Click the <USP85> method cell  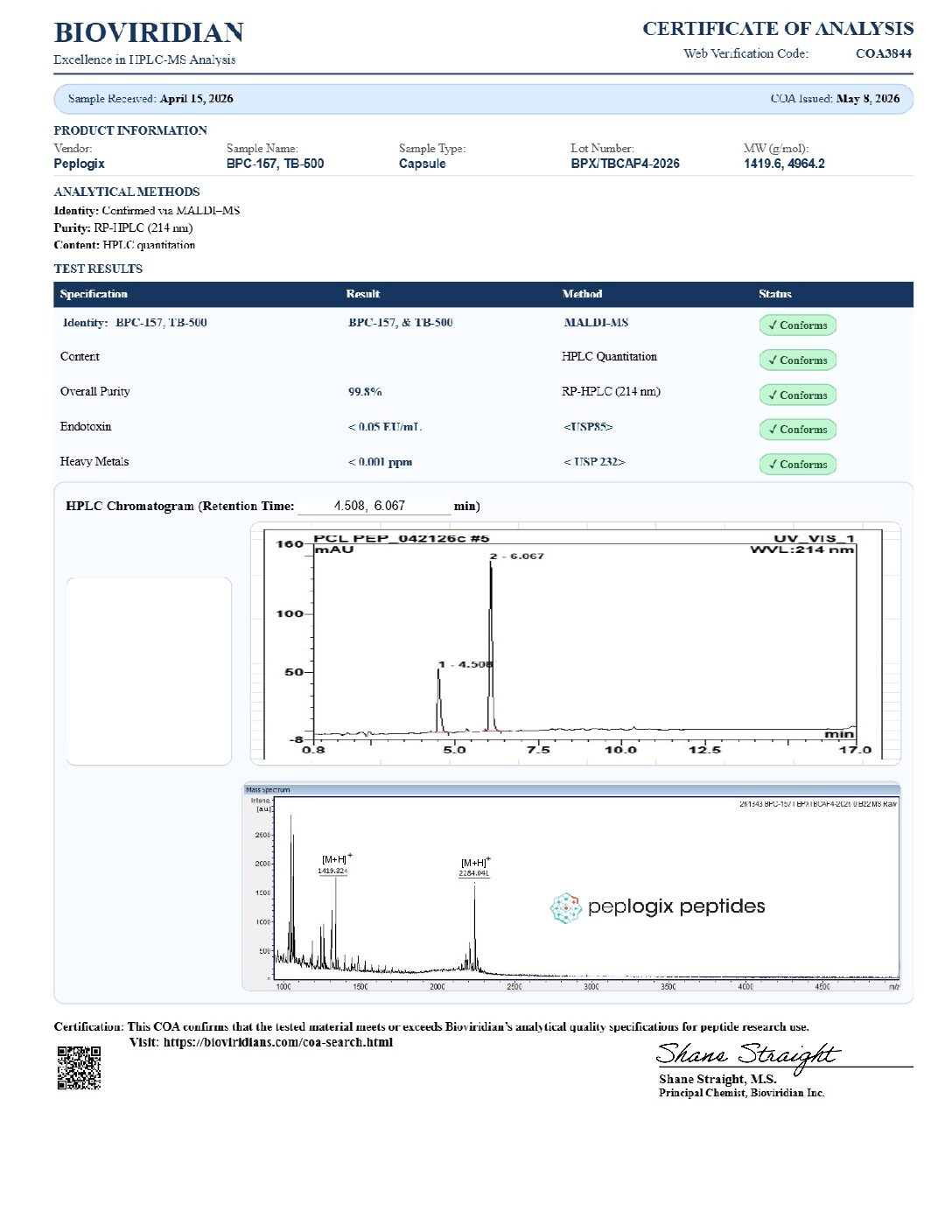coord(588,427)
